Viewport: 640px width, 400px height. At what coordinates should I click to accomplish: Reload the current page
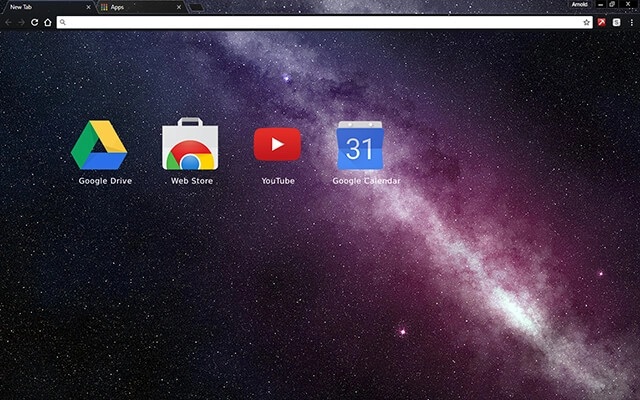[35, 22]
